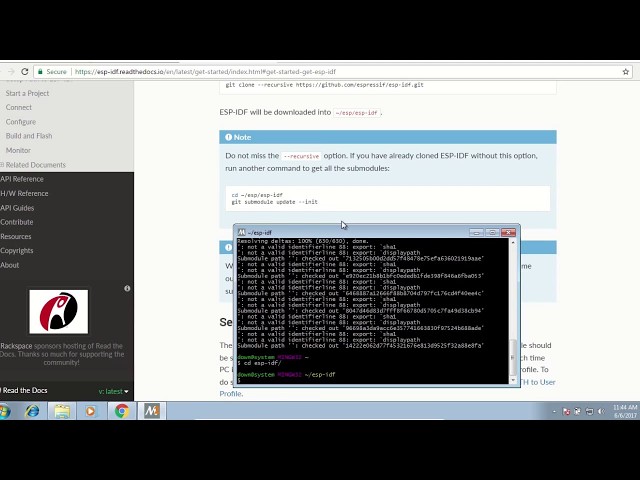Open API Guides in the sidebar
The image size is (640, 480).
pos(17,208)
